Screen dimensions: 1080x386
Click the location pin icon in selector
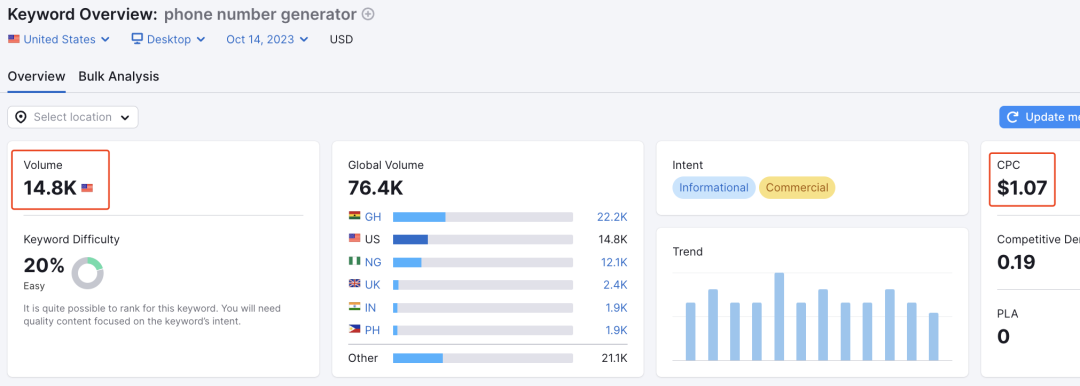21,117
